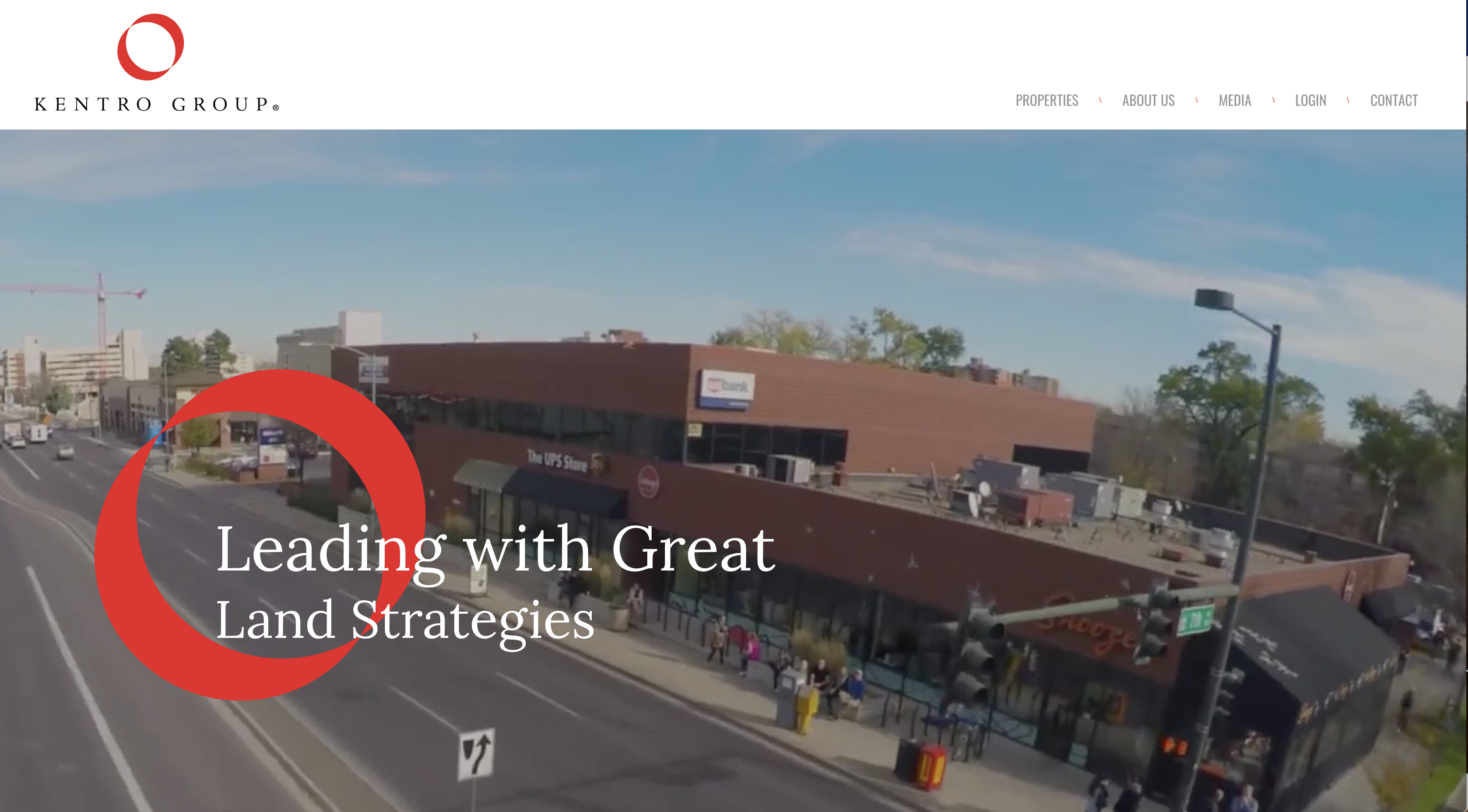Viewport: 1468px width, 812px height.
Task: Click the red slash separator before Contact
Action: (x=1349, y=100)
